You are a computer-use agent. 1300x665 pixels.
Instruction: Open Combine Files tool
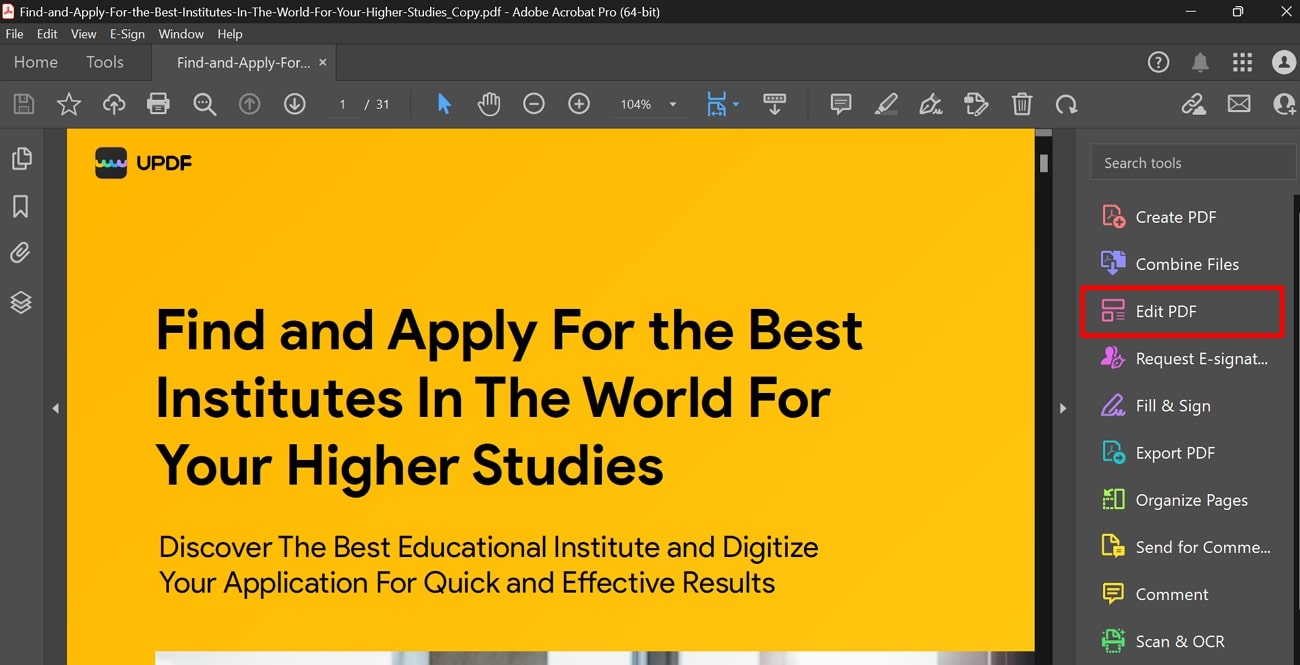[1186, 263]
